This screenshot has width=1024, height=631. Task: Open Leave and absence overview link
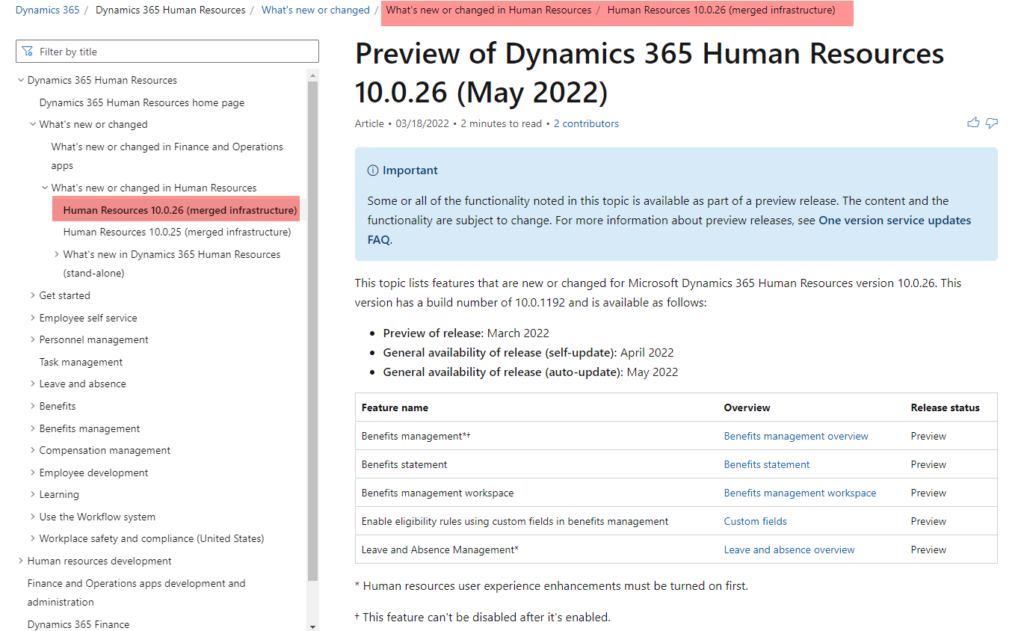click(x=789, y=549)
